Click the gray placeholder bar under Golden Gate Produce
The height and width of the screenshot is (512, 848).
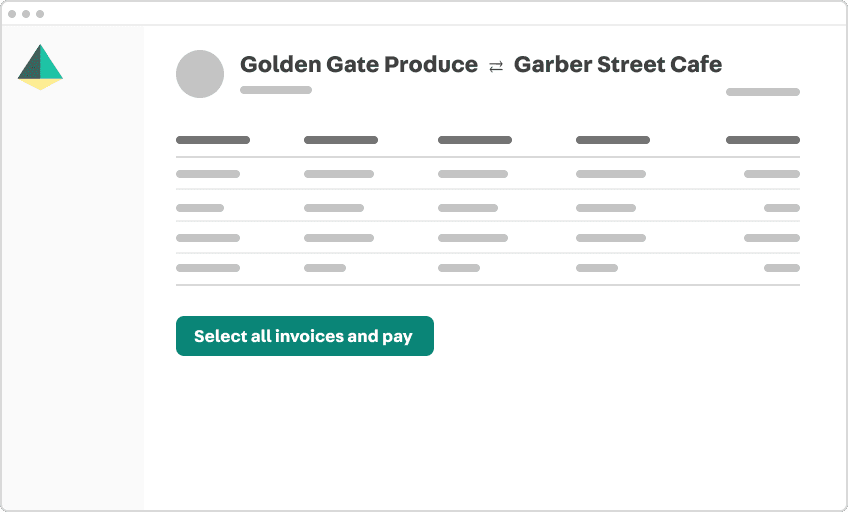click(x=276, y=90)
